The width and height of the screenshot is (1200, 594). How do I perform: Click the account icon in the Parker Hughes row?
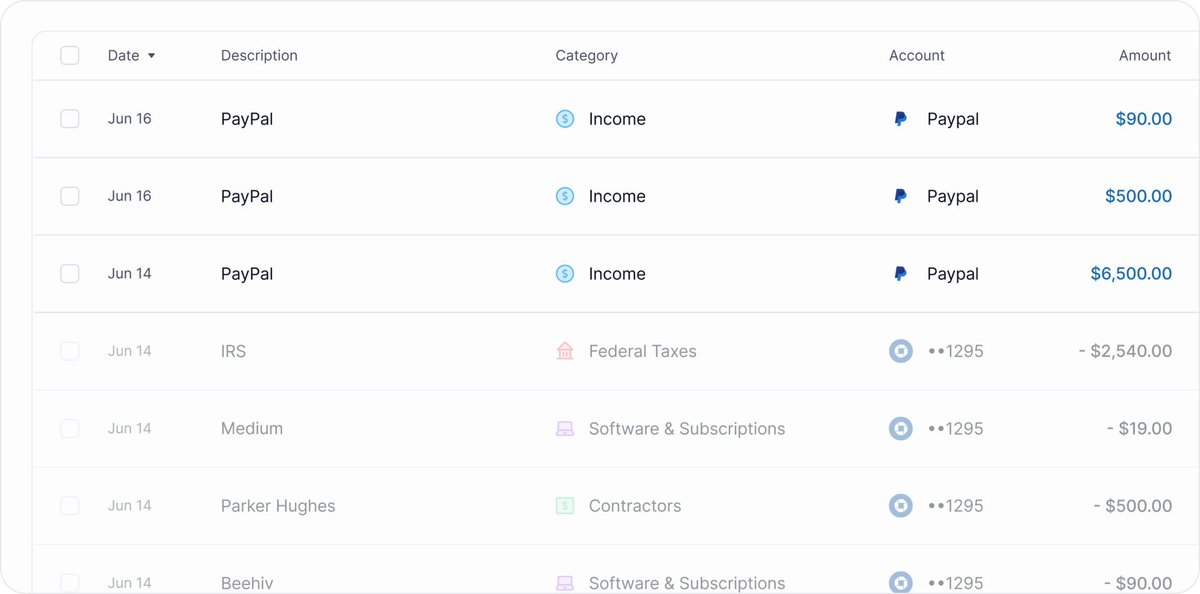coord(901,506)
